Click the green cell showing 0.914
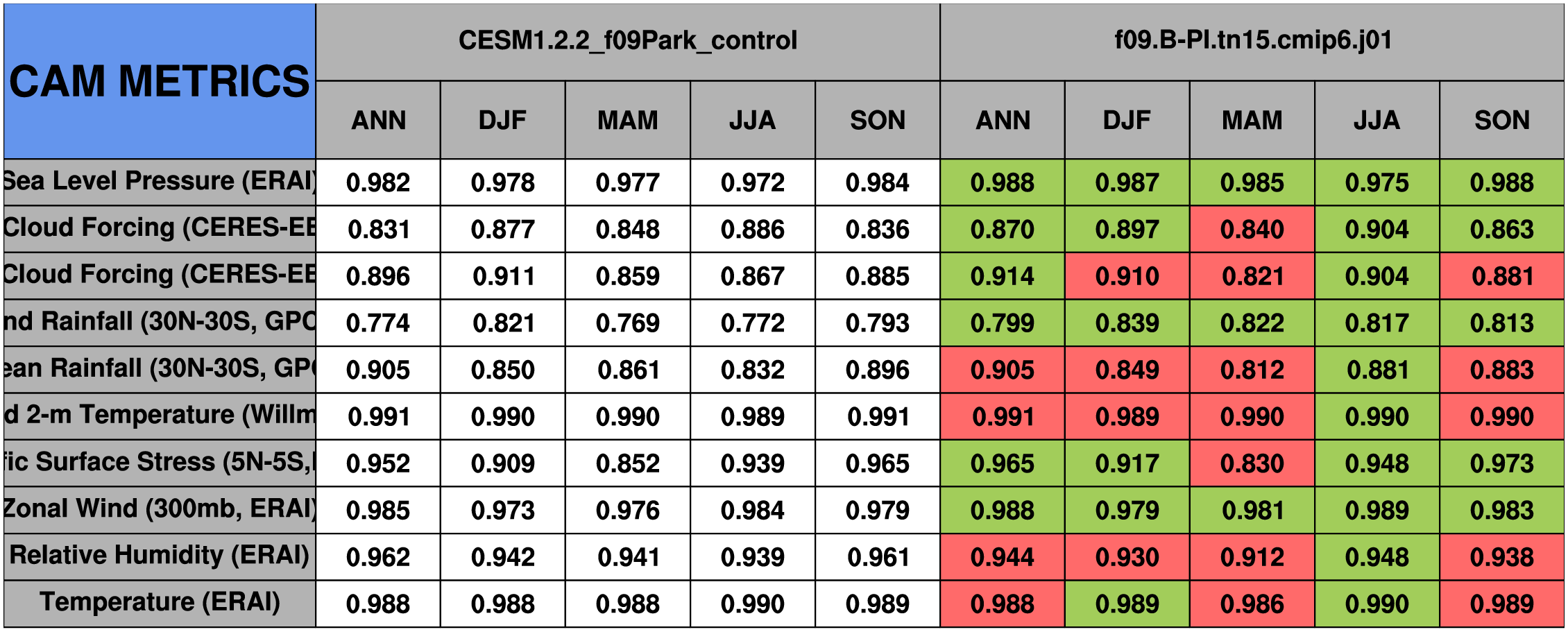The height and width of the screenshot is (632, 1568). (x=1002, y=276)
